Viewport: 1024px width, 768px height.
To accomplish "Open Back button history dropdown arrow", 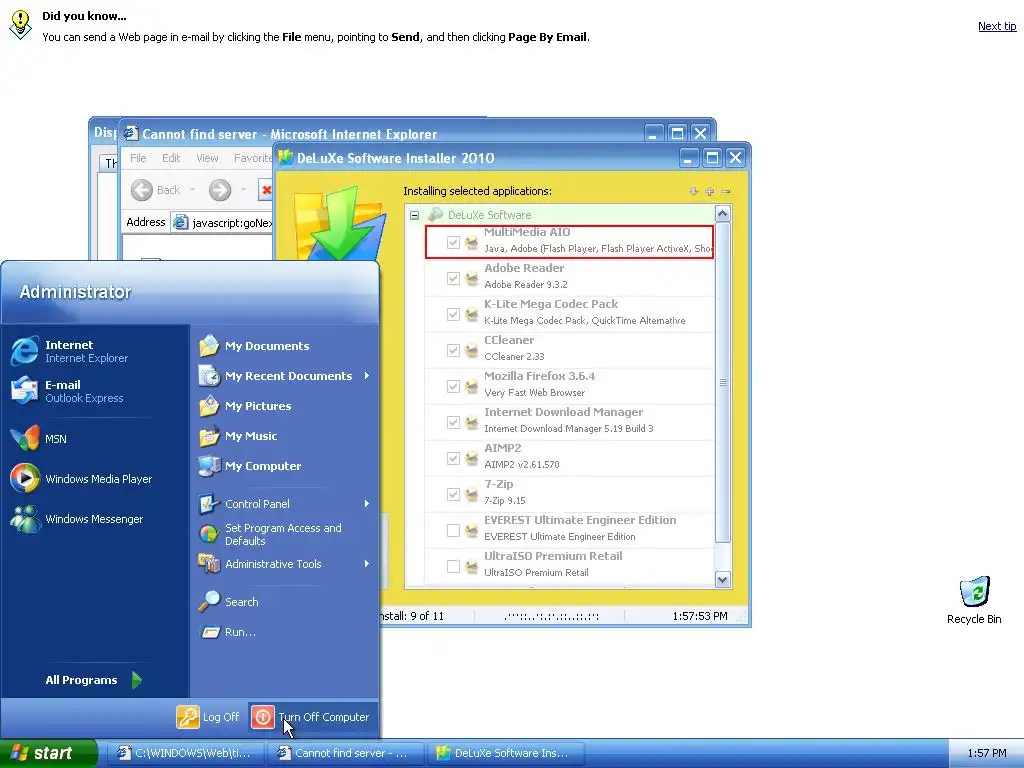I will point(193,190).
